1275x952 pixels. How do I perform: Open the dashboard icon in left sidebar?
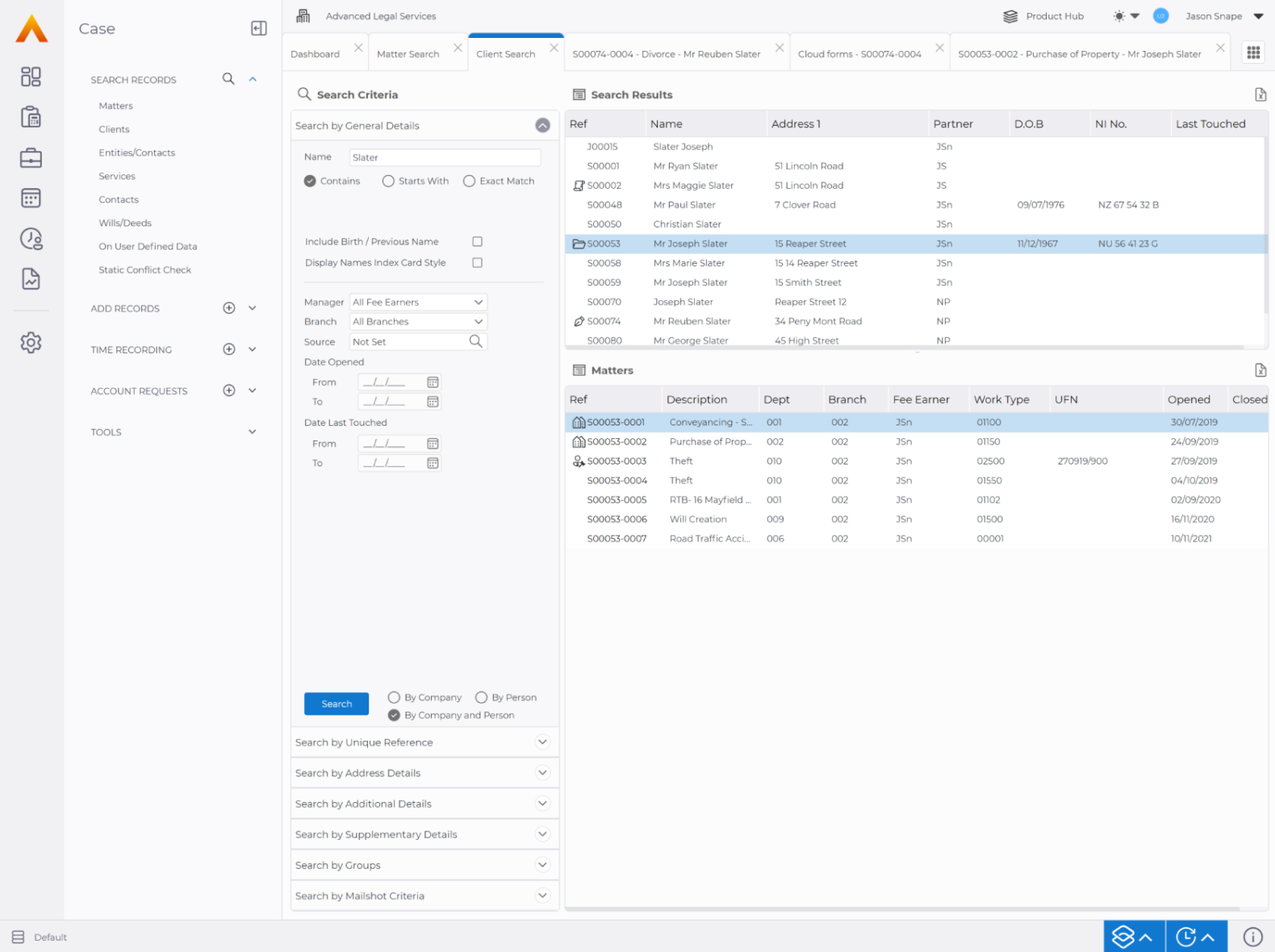(x=31, y=77)
